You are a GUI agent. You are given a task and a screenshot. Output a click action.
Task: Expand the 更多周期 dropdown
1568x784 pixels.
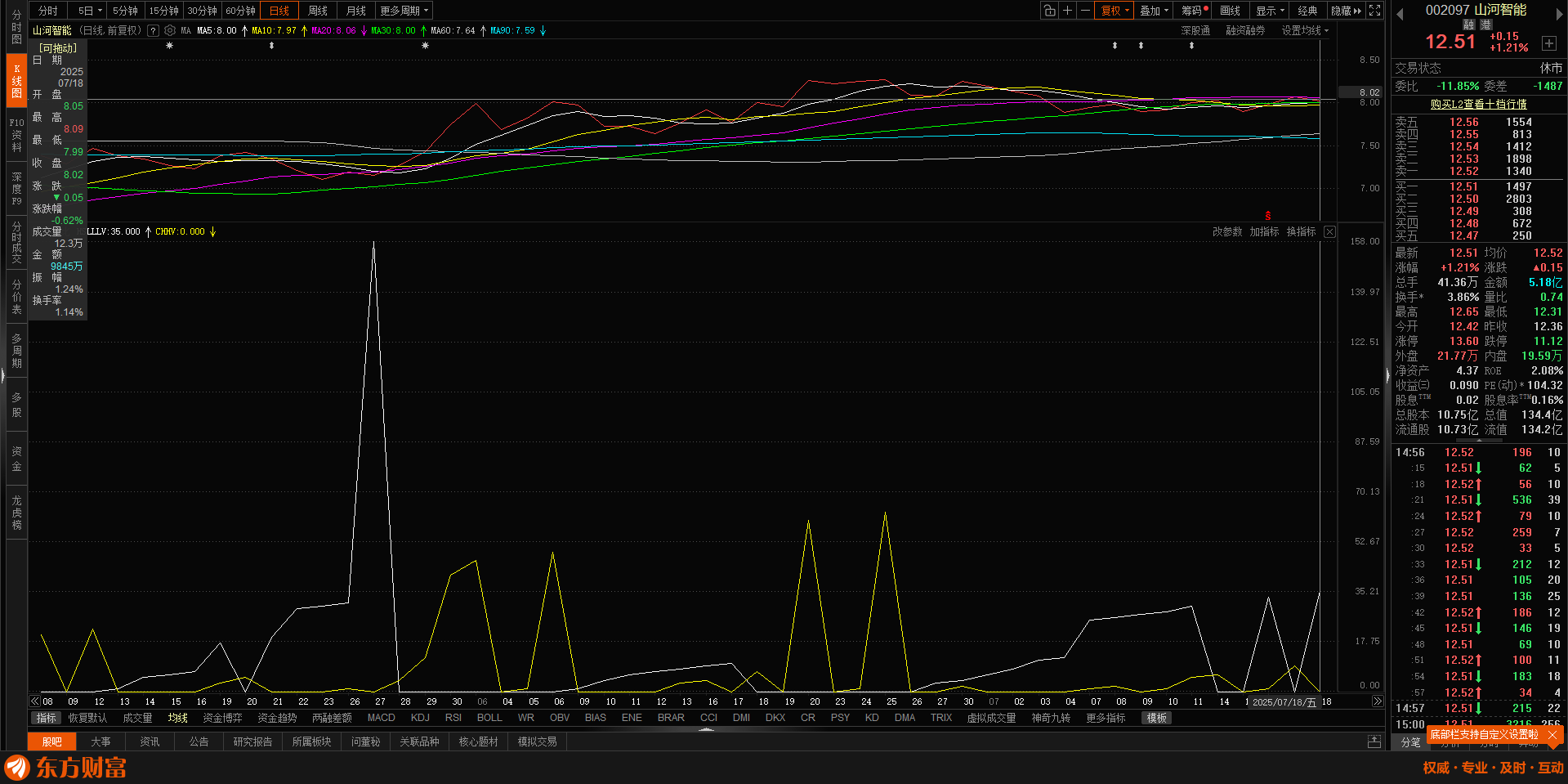(x=404, y=11)
